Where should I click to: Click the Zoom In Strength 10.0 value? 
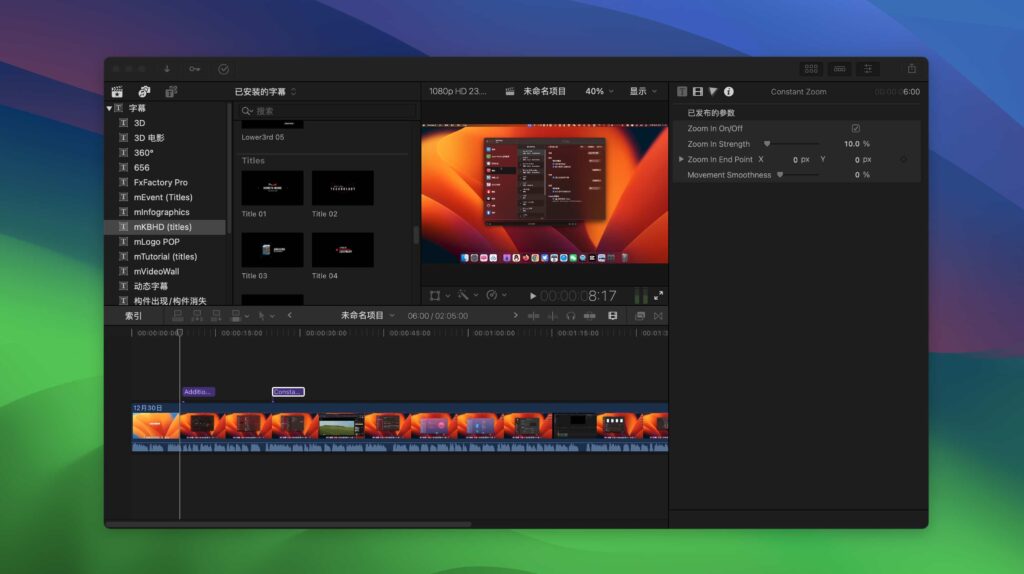852,144
